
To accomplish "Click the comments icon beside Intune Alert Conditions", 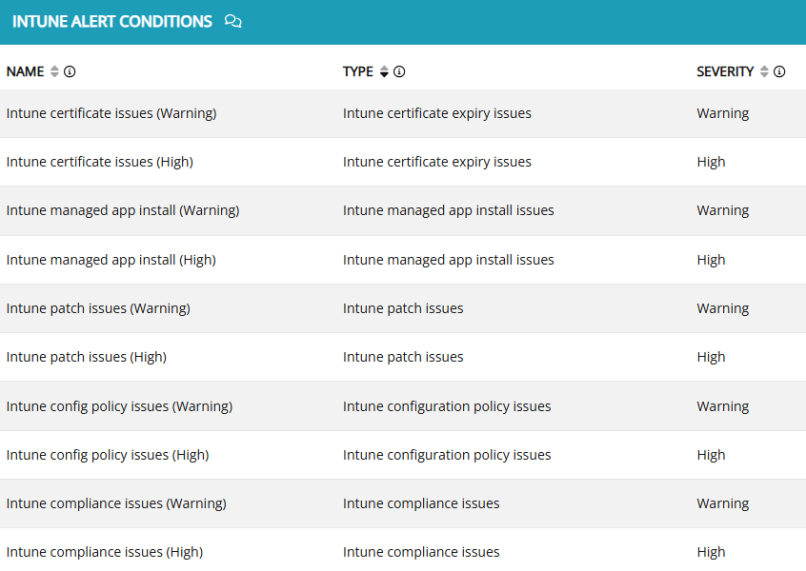I will tap(233, 21).
